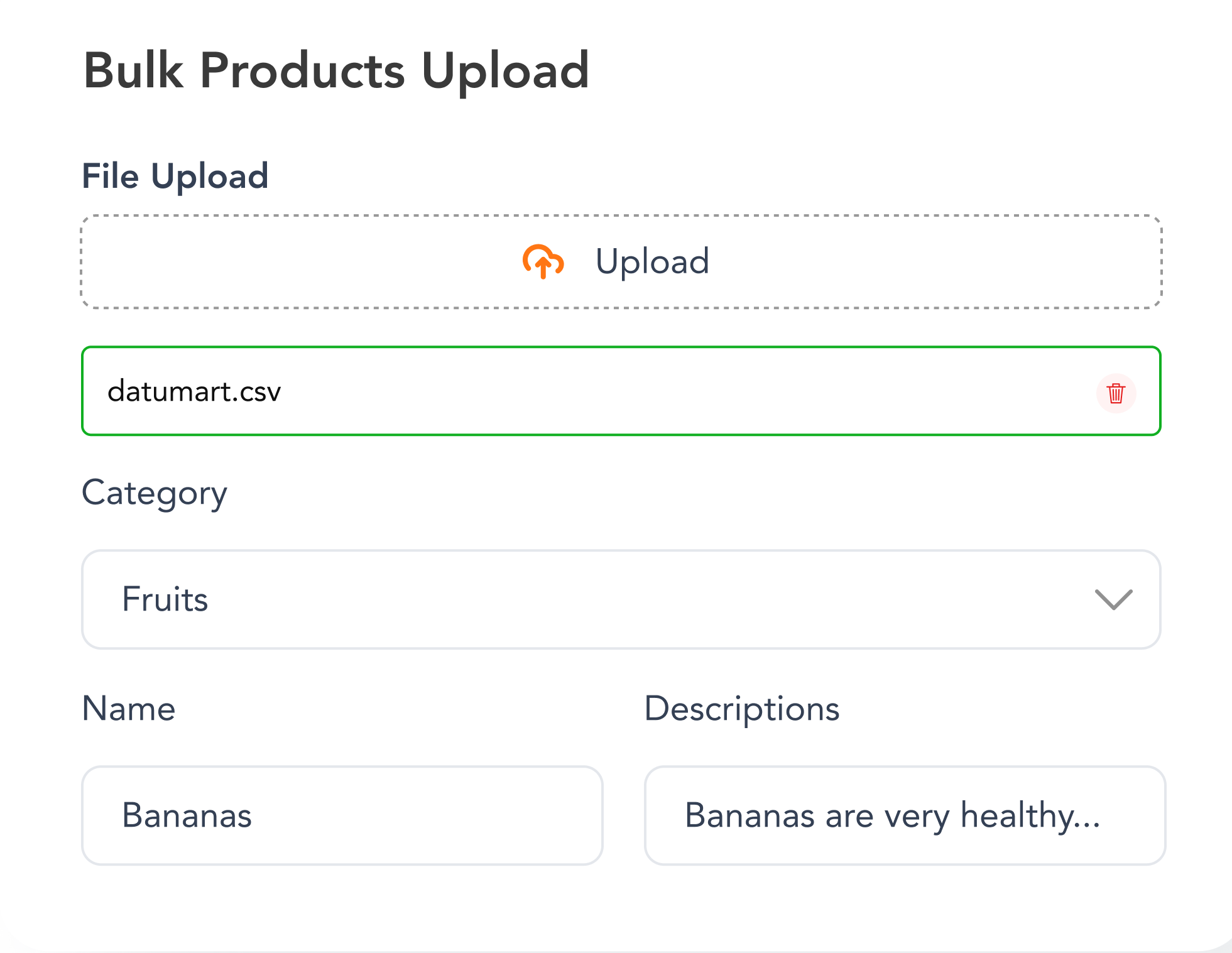Delete datumart.csv using the red trash icon

tap(1116, 394)
